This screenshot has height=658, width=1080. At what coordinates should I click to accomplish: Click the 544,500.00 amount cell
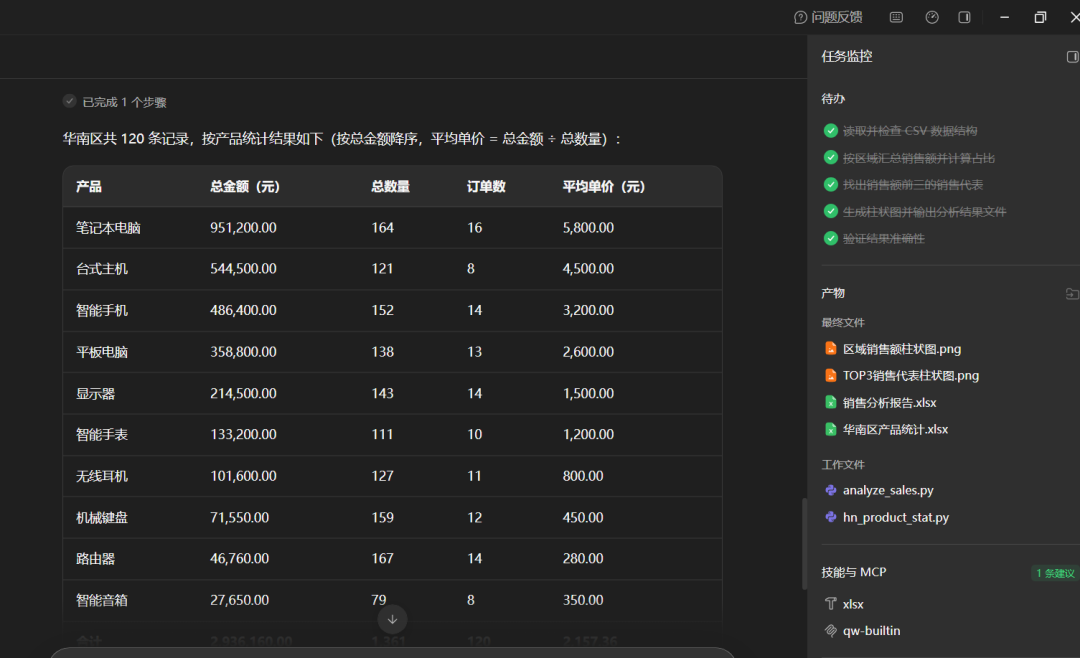click(243, 269)
